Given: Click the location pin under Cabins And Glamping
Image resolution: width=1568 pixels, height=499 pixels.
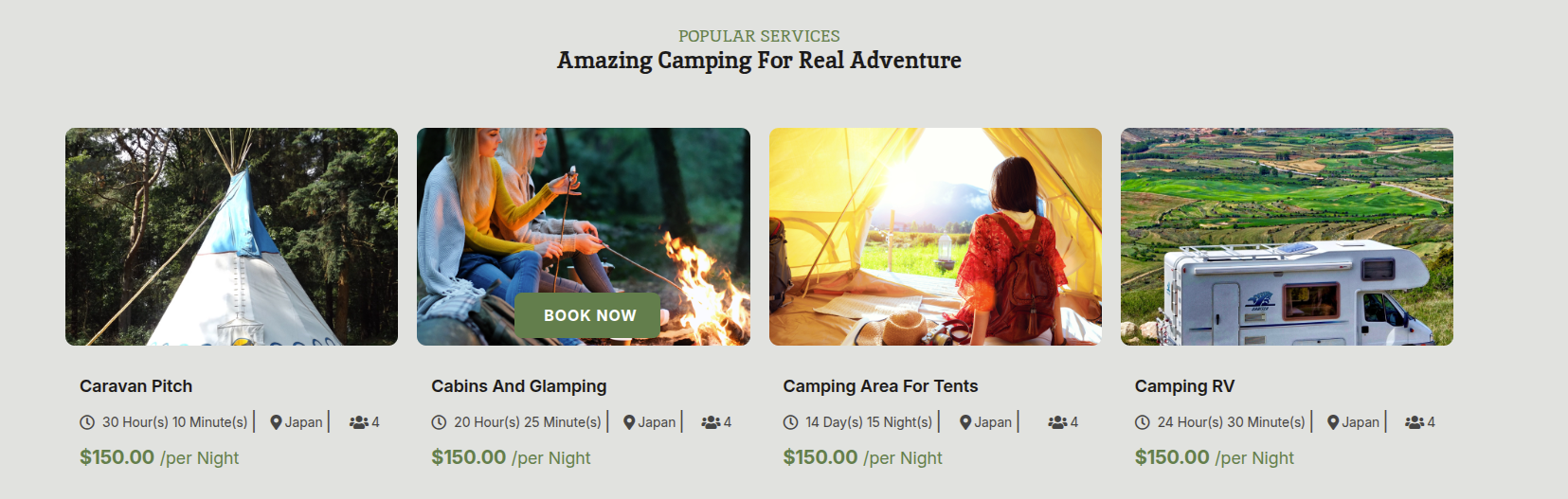Looking at the screenshot, I should (x=629, y=422).
